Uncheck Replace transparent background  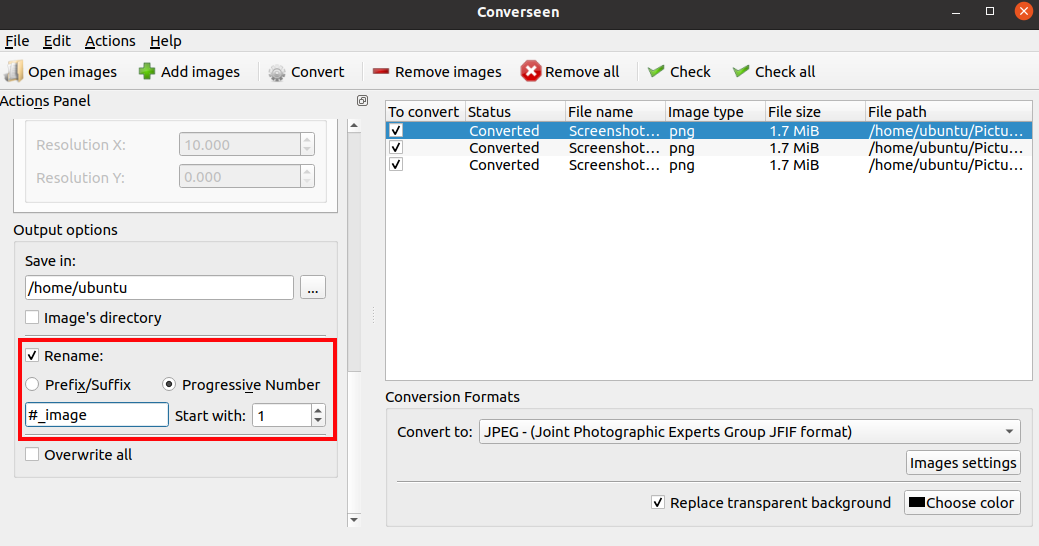[x=657, y=503]
